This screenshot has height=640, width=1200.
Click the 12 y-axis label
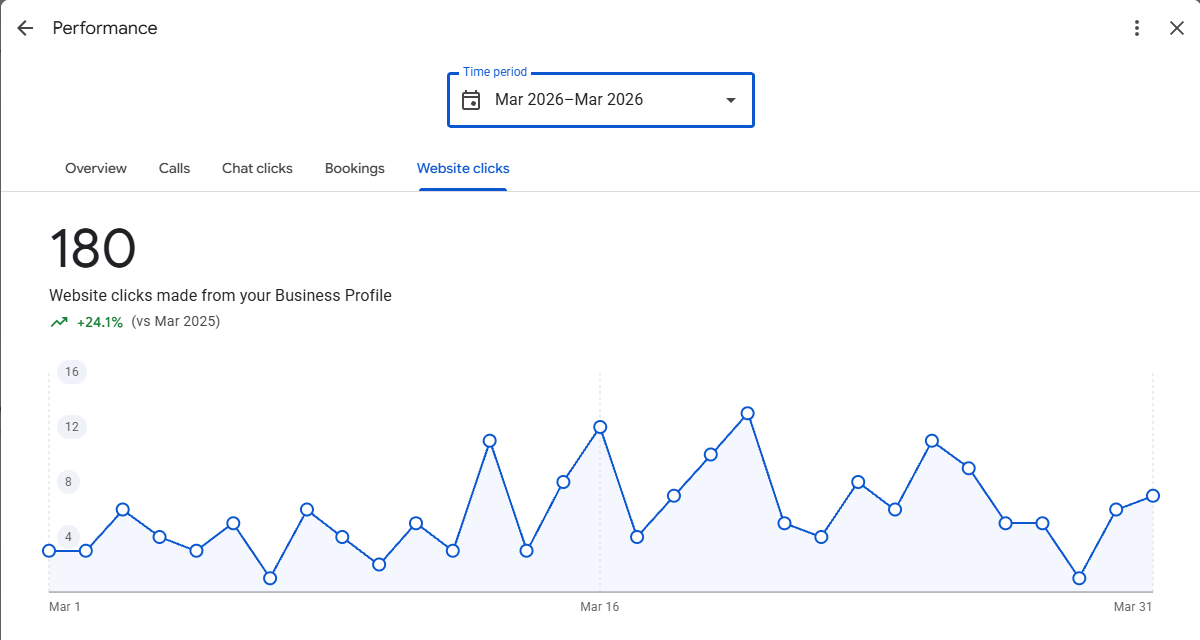(x=72, y=427)
